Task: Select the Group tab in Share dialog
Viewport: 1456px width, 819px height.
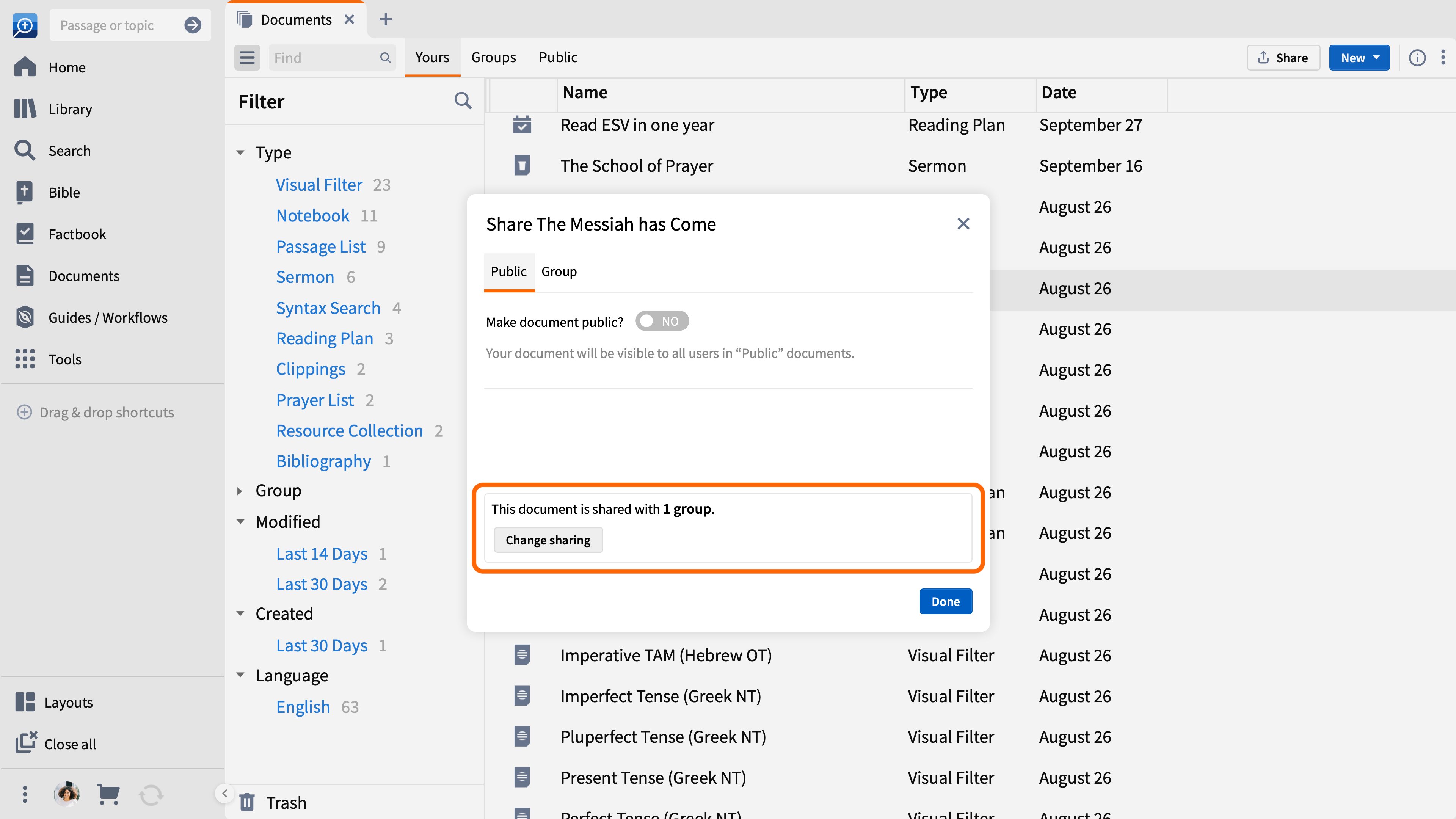Action: pos(559,272)
